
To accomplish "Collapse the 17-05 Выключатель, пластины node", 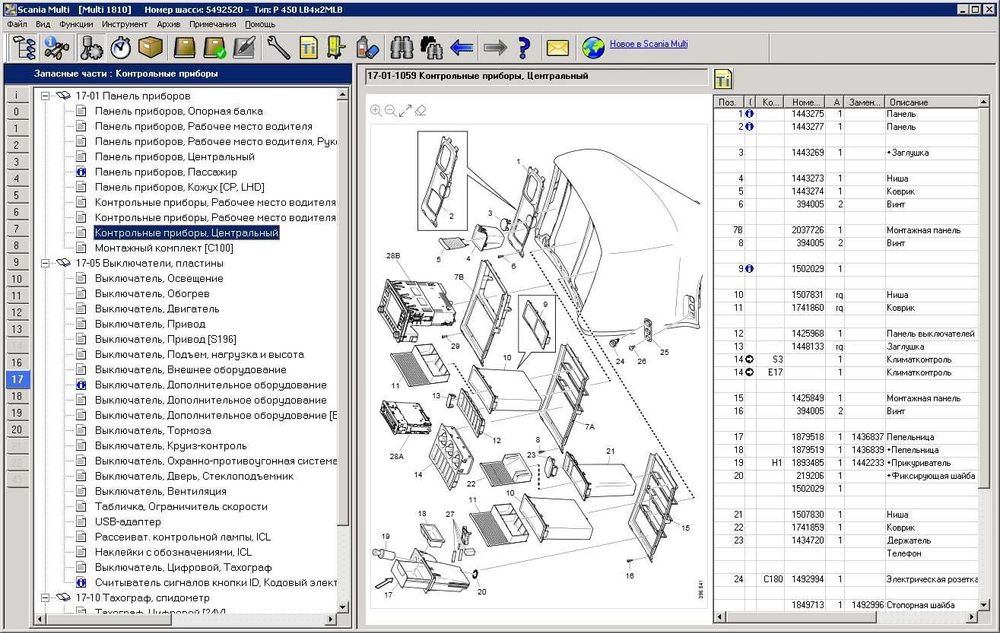I will pos(45,263).
